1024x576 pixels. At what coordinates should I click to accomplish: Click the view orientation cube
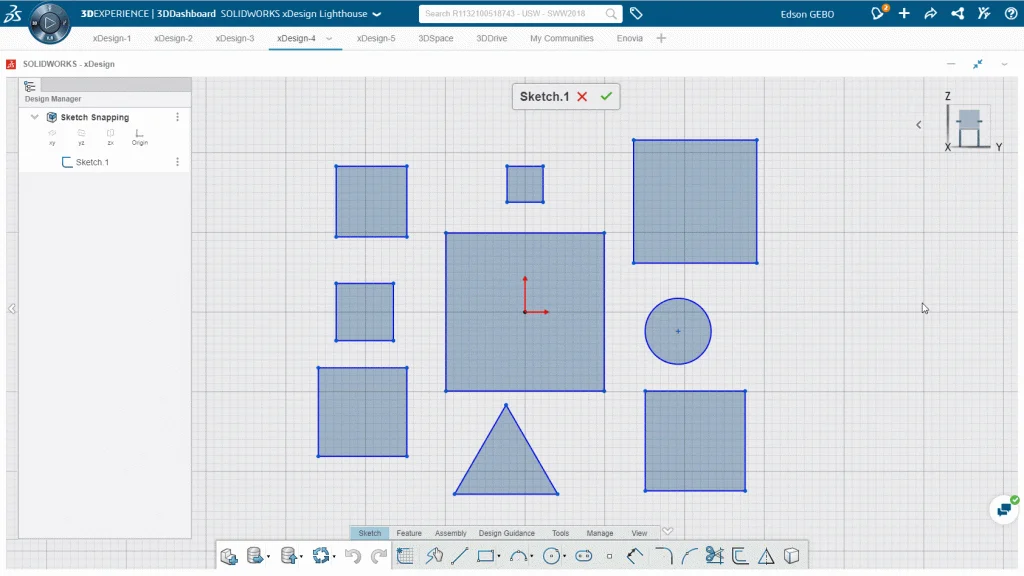pyautogui.click(x=969, y=127)
